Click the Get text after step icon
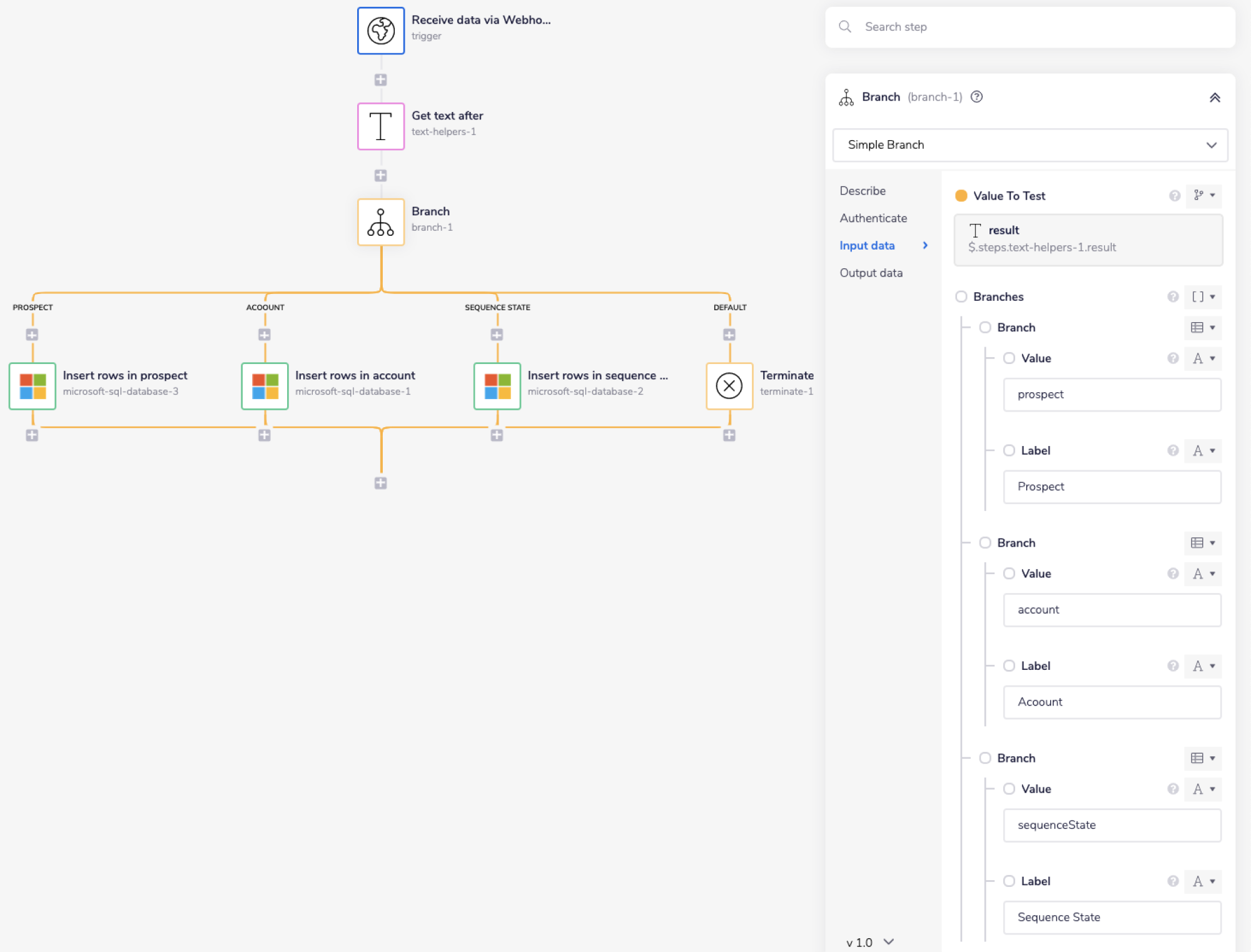 (x=381, y=126)
